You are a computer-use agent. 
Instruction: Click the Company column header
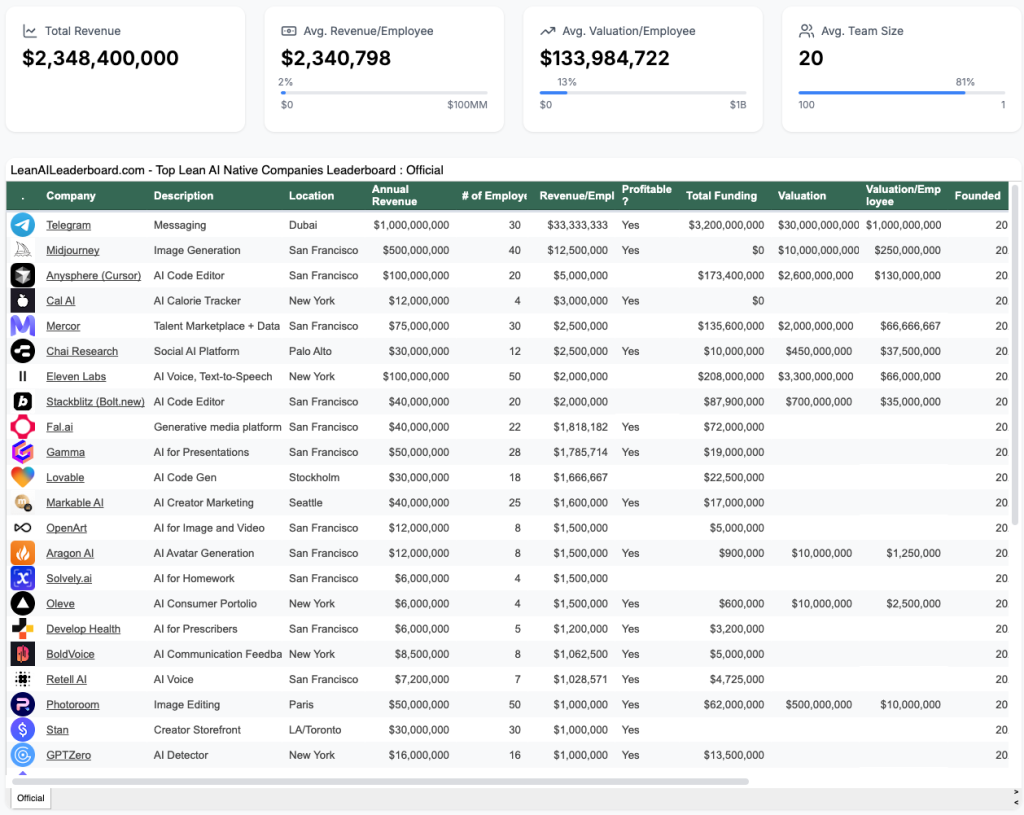(71, 195)
